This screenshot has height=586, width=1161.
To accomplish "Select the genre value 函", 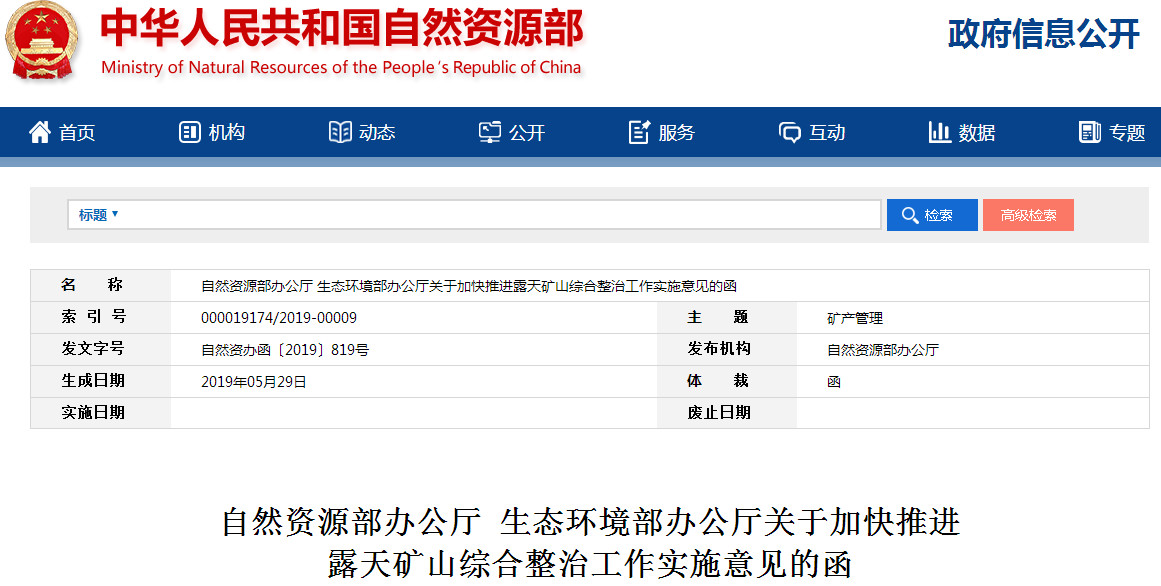I will [834, 382].
